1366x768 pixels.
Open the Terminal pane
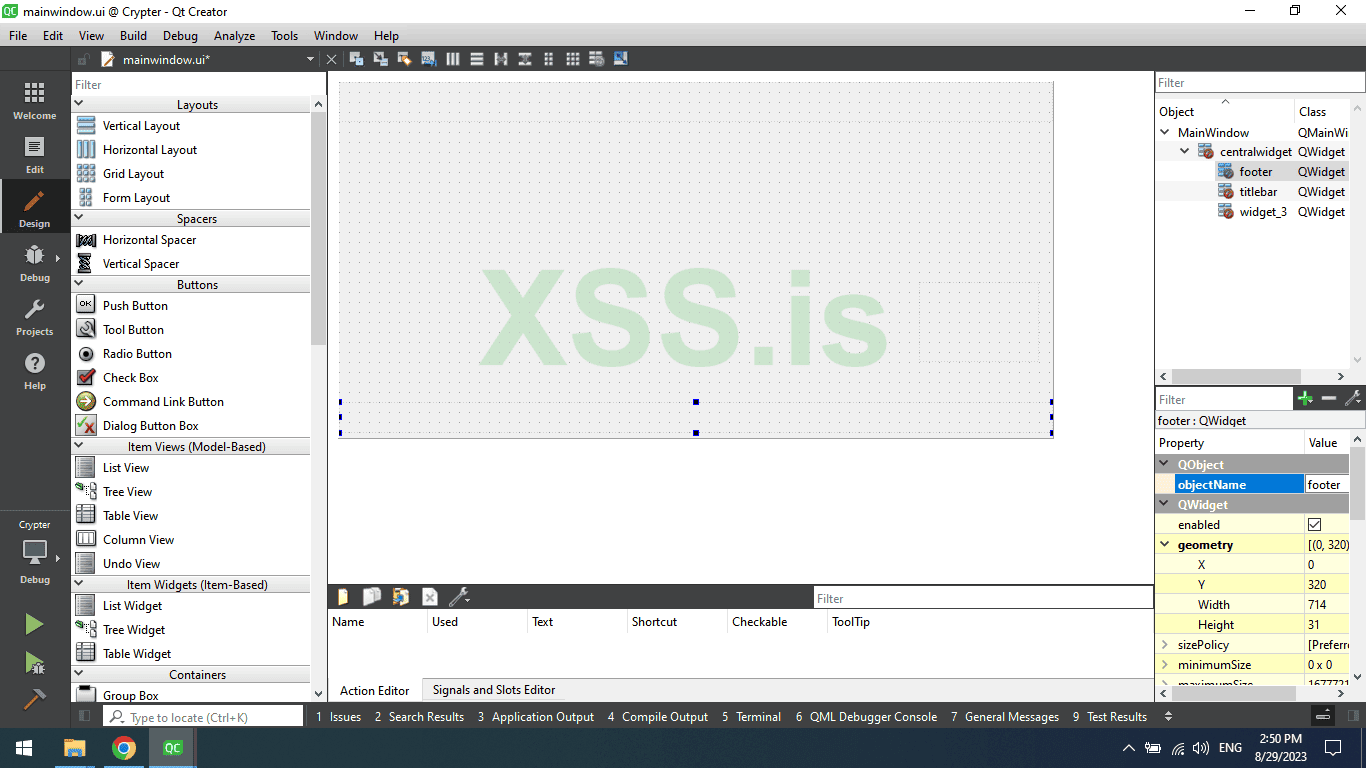tap(759, 716)
